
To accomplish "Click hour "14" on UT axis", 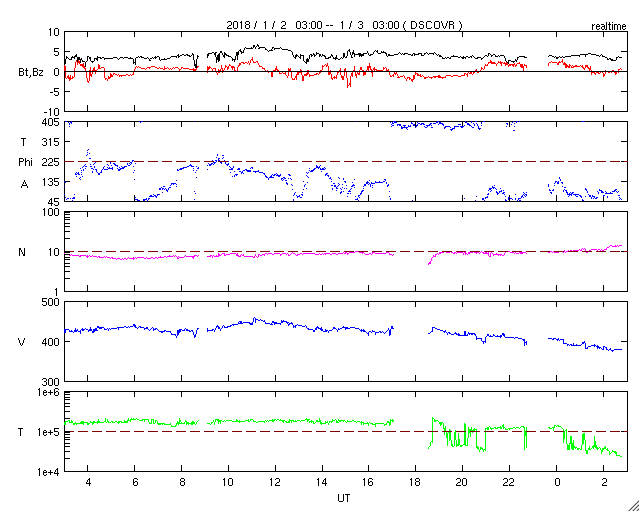I will click(322, 482).
